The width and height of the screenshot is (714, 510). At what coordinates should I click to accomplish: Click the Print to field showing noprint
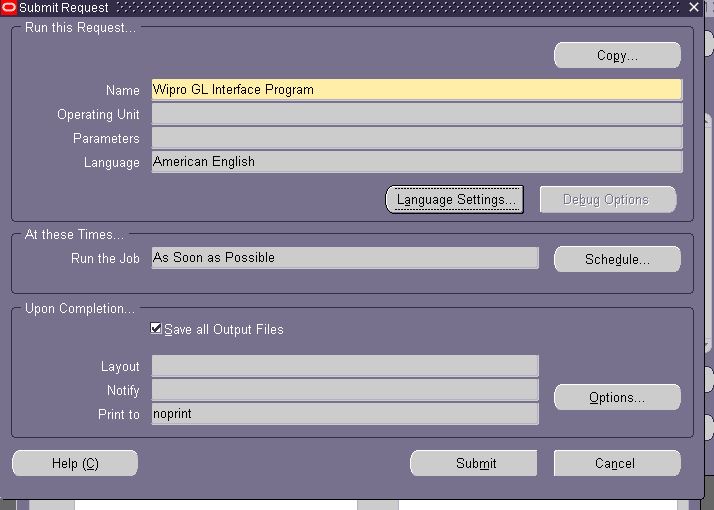tap(345, 414)
